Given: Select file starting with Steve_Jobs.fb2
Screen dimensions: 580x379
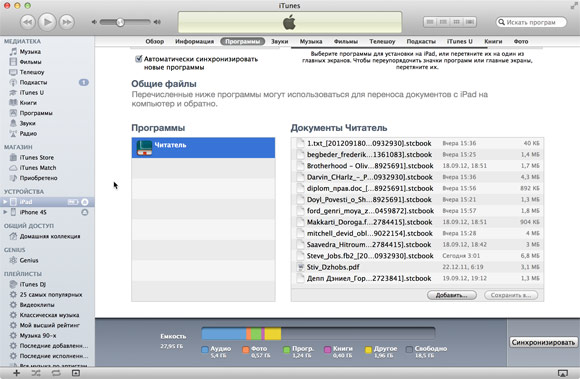Looking at the screenshot, I should (417, 256).
